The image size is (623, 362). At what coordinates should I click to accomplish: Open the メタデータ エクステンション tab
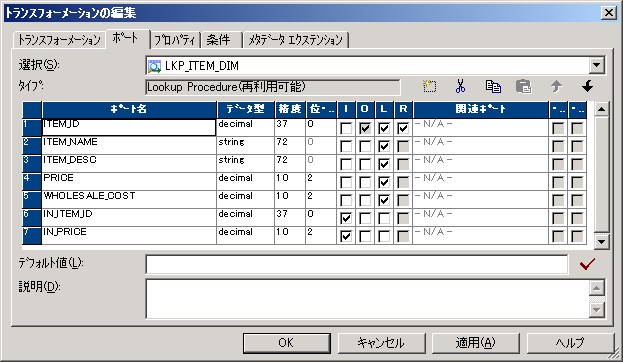pos(296,40)
